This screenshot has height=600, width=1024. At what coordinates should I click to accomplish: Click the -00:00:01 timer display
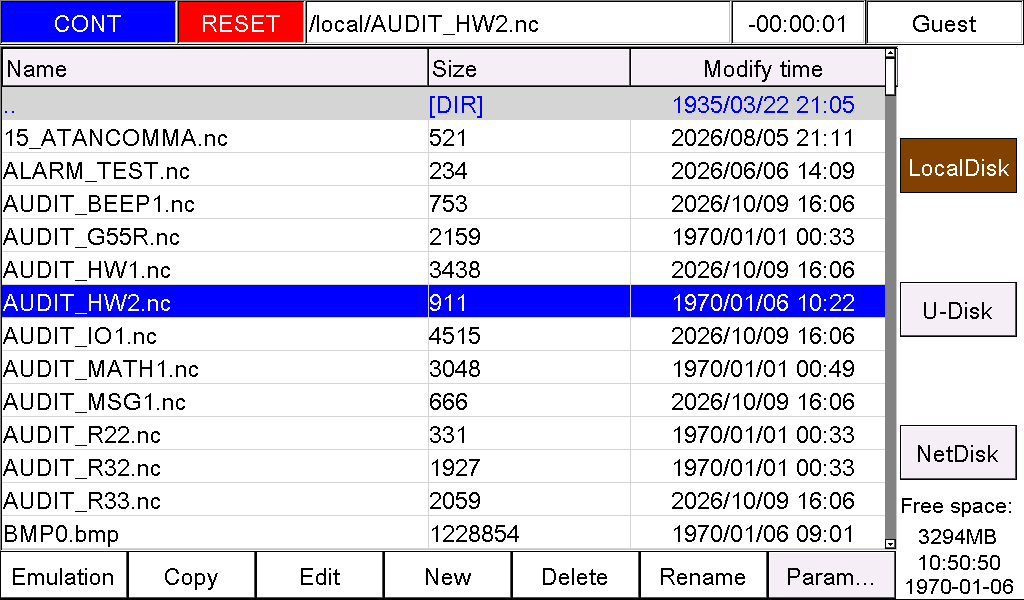pos(798,23)
